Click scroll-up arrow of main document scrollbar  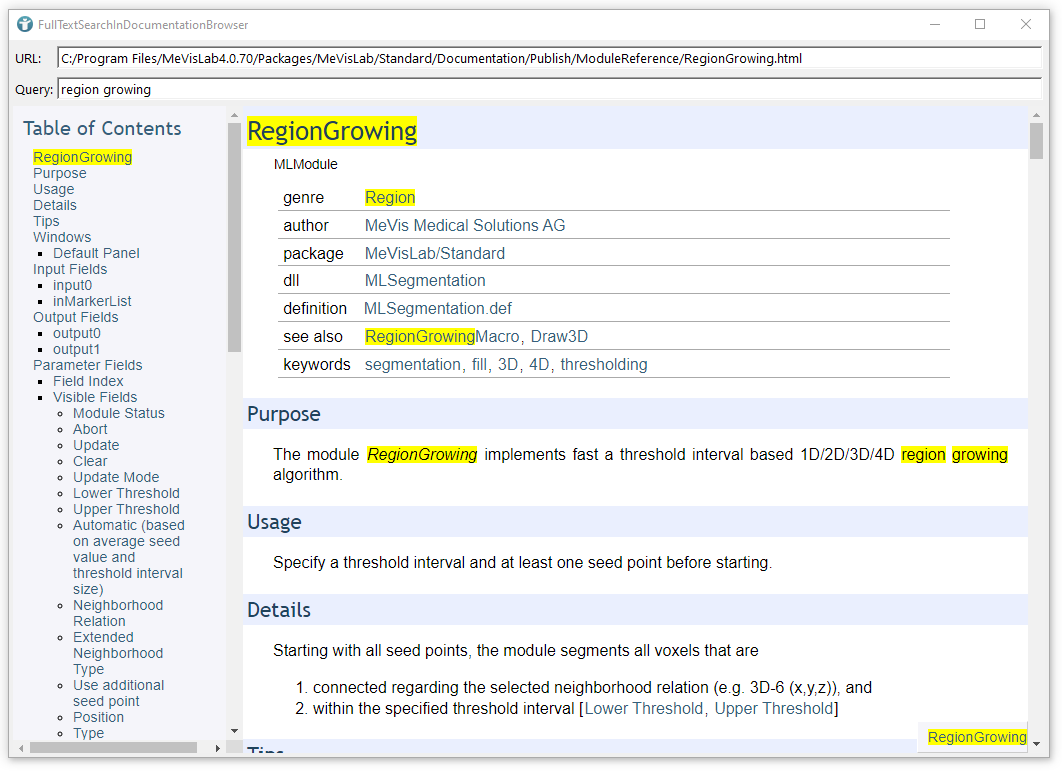coord(1036,115)
